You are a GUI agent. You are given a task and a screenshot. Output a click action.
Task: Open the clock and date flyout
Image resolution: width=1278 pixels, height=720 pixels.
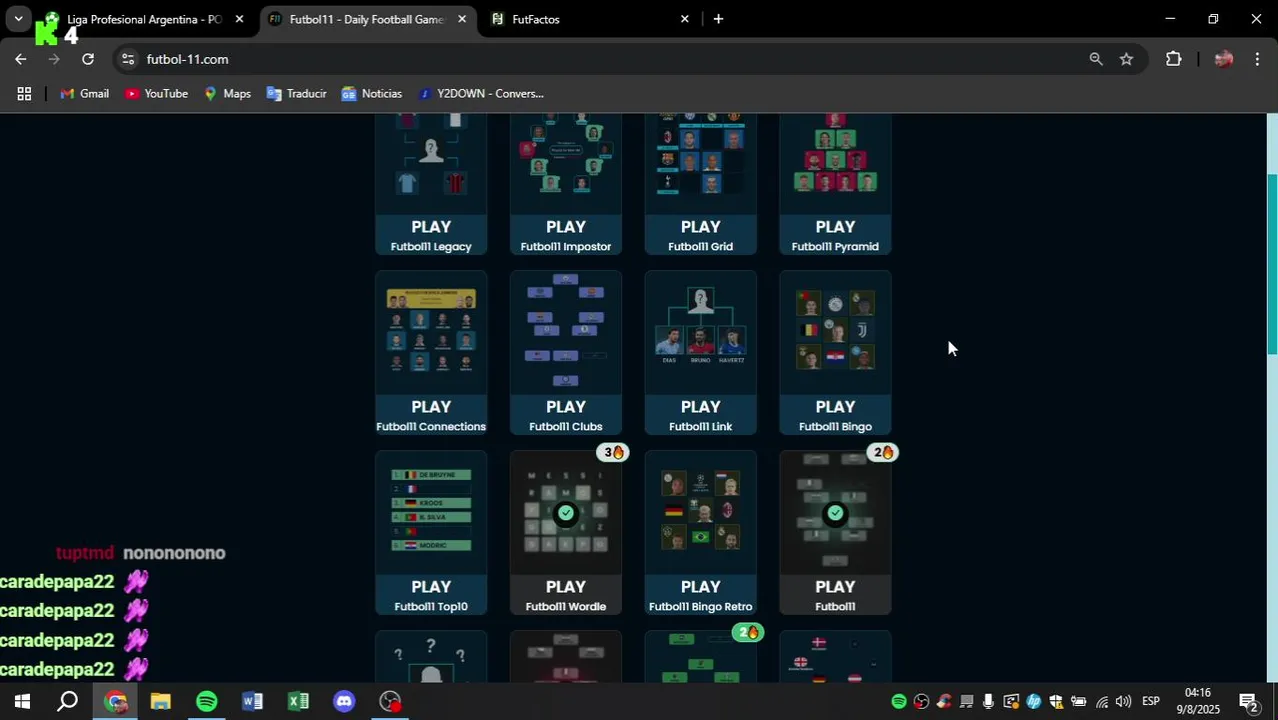[x=1198, y=701]
